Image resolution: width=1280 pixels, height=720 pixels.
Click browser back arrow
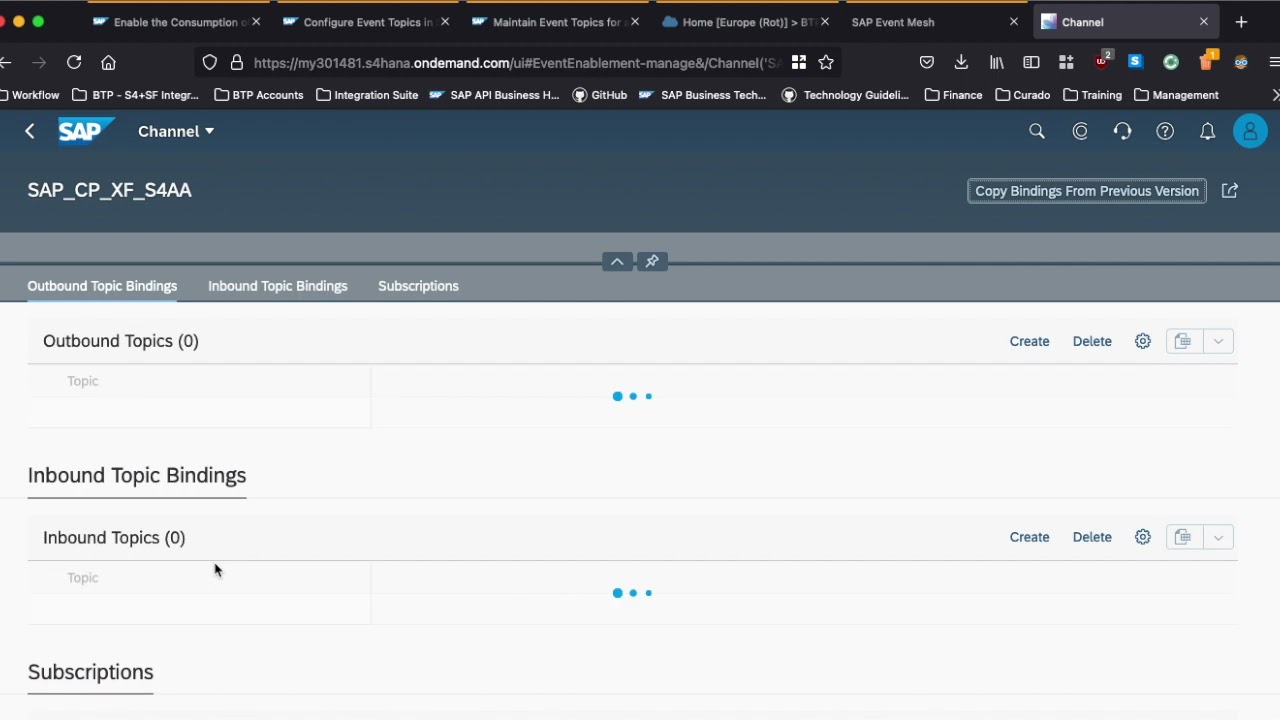point(6,62)
